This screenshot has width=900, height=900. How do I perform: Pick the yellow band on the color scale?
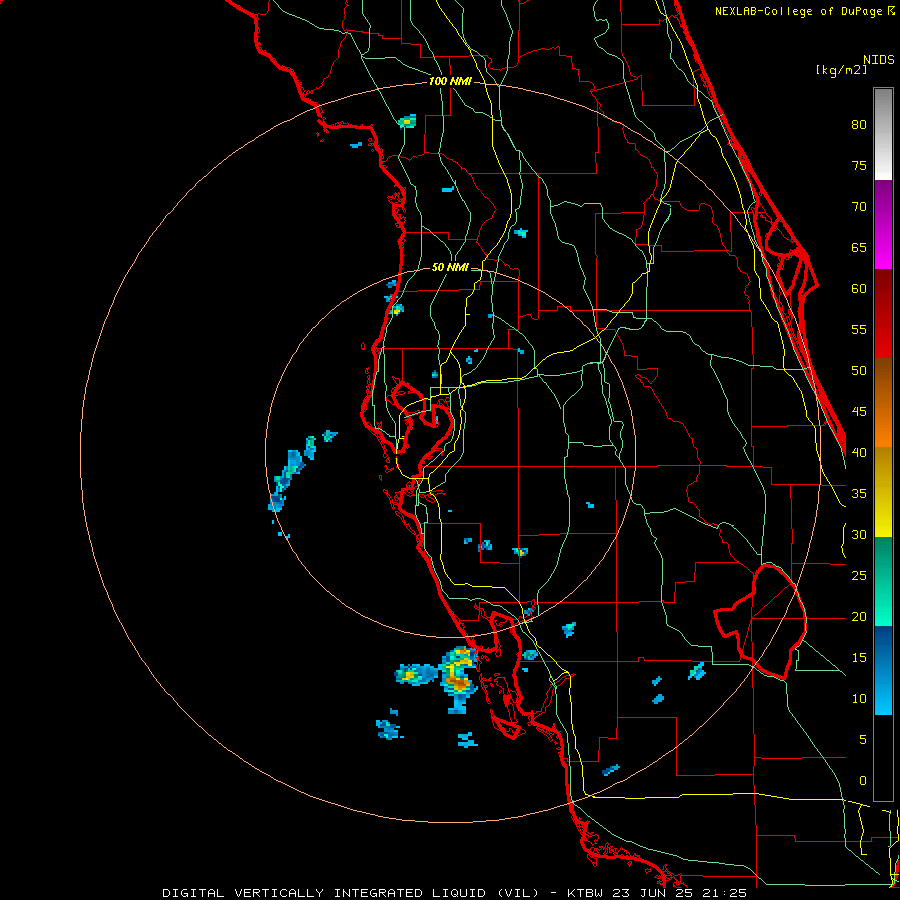(x=883, y=492)
